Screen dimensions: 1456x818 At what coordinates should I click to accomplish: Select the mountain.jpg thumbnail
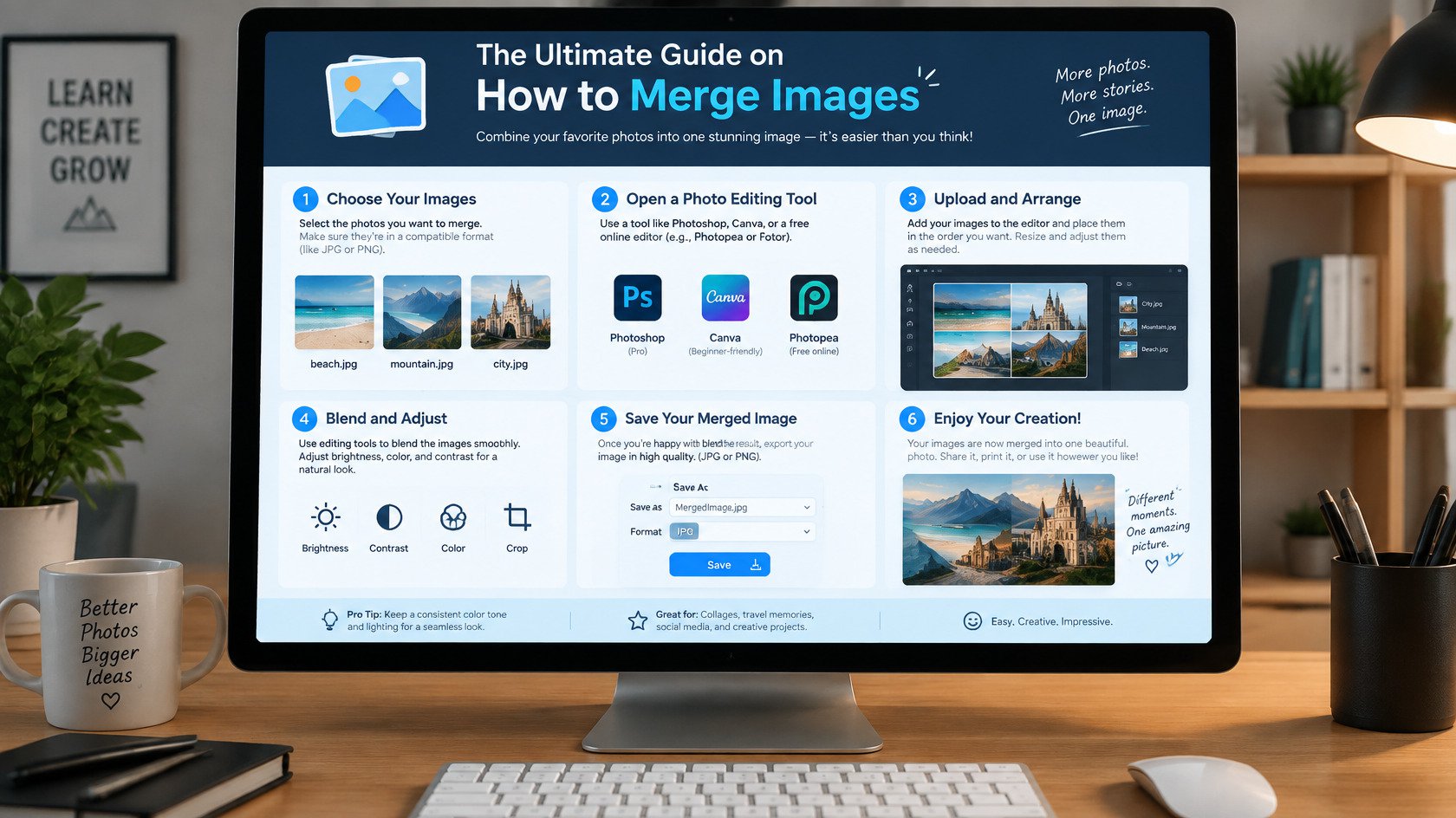pos(422,312)
